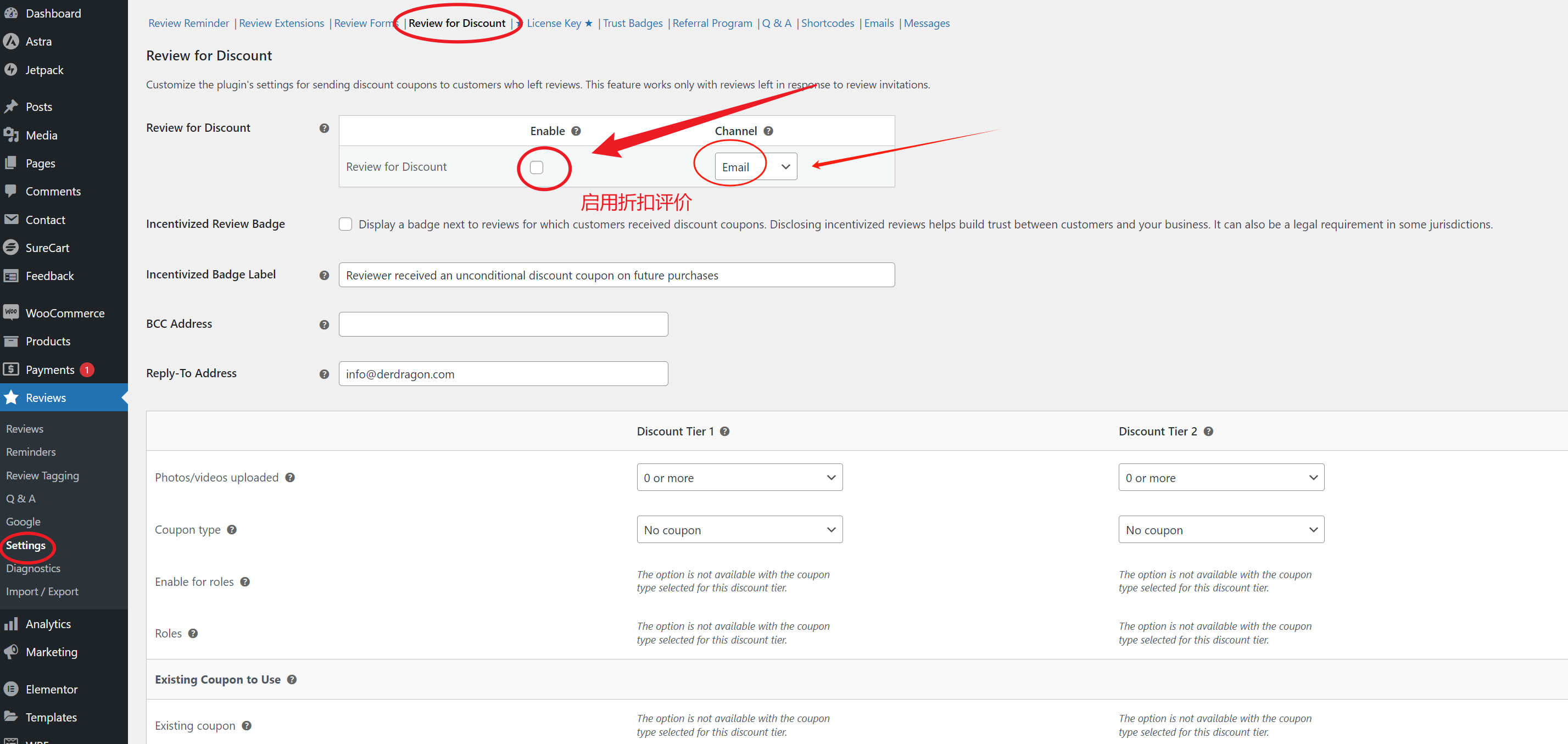
Task: Open the Review for Discount tab
Action: pos(457,22)
